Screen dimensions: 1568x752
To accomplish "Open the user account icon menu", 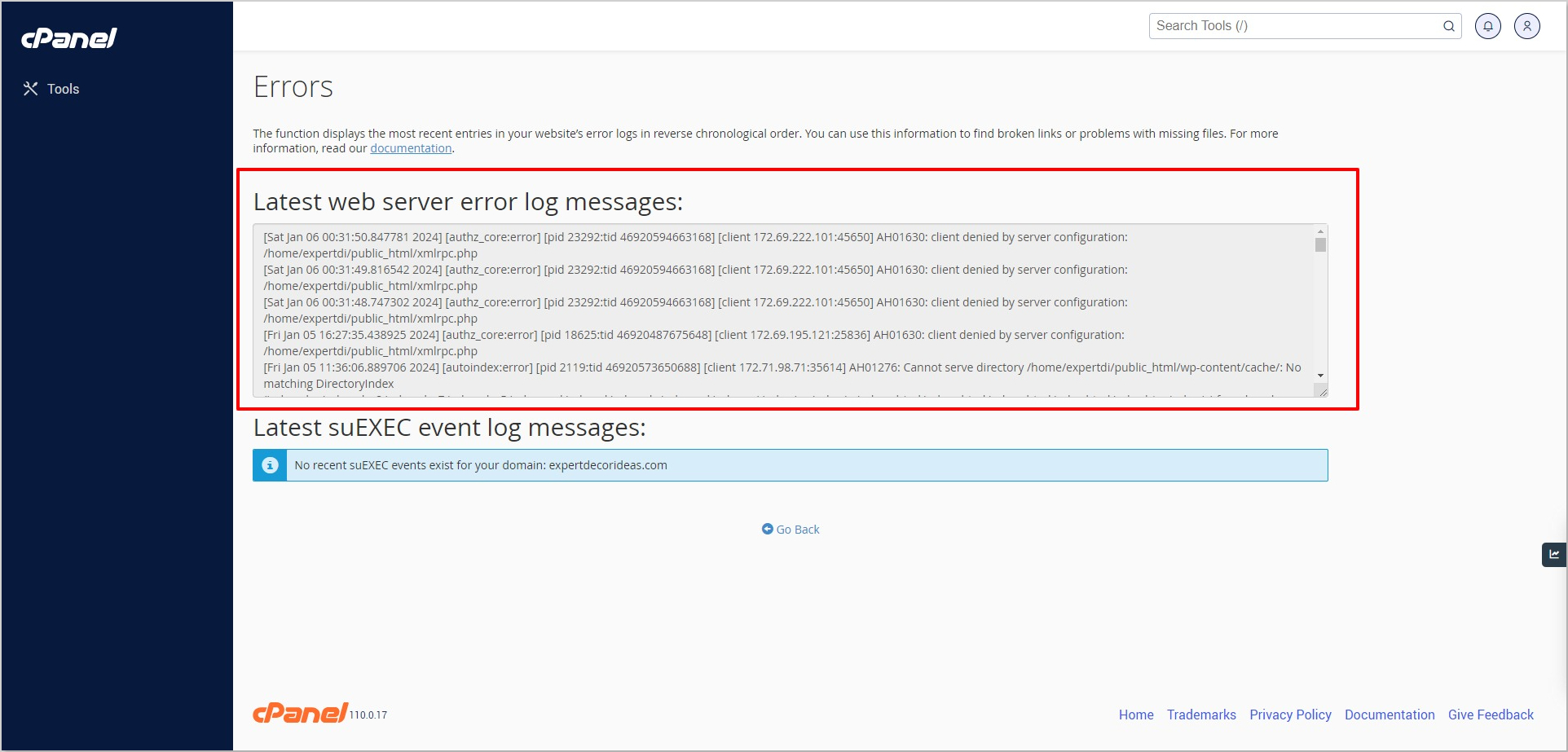I will (1526, 26).
